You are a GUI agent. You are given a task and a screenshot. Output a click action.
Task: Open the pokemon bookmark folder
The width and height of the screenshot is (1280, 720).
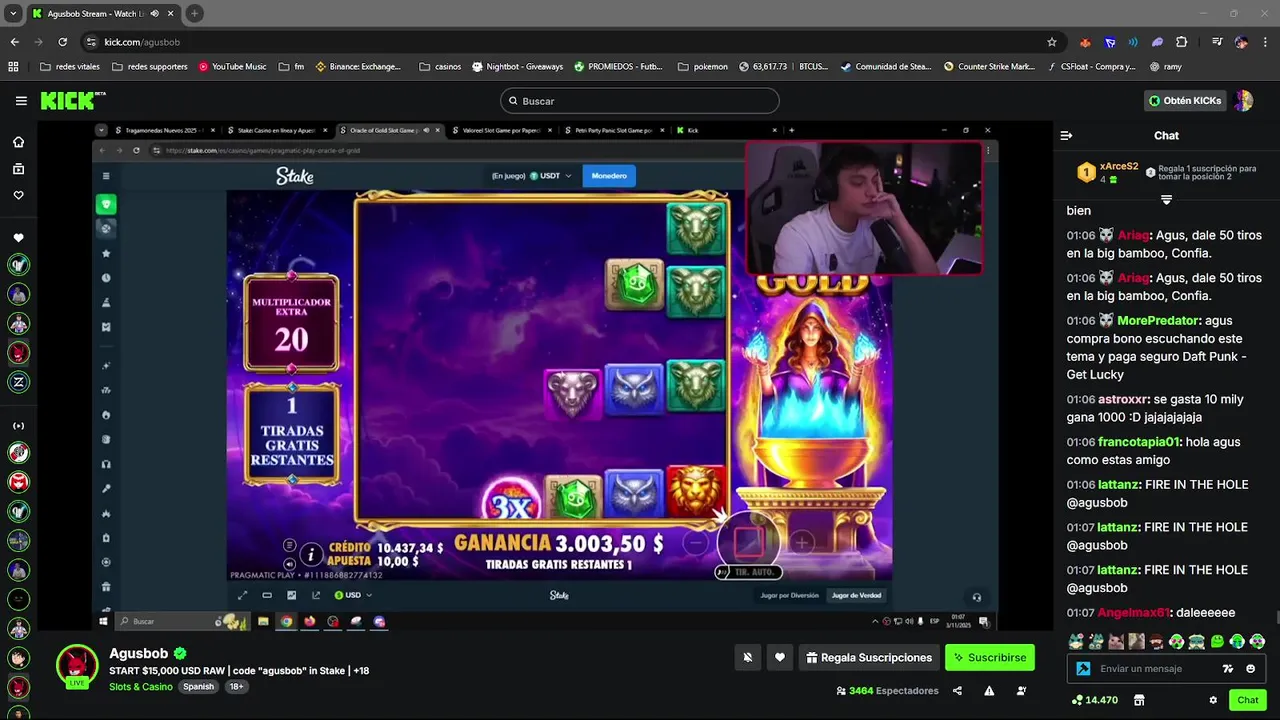point(703,67)
